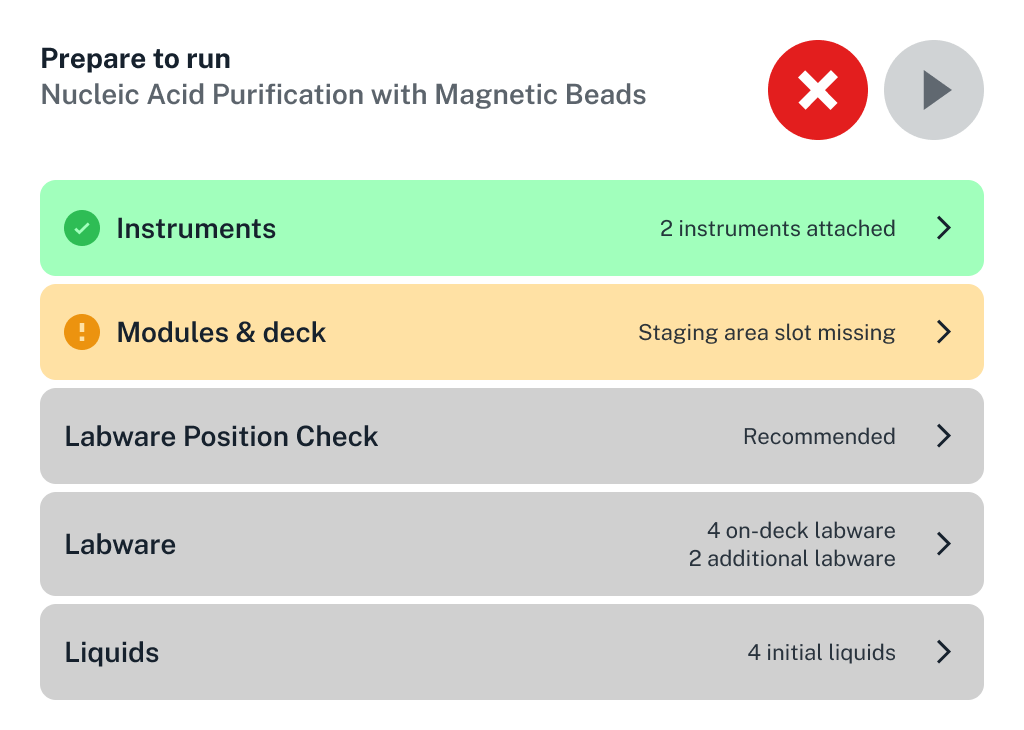Click the 'Staging area slot missing' text
1024x730 pixels.
pos(766,332)
